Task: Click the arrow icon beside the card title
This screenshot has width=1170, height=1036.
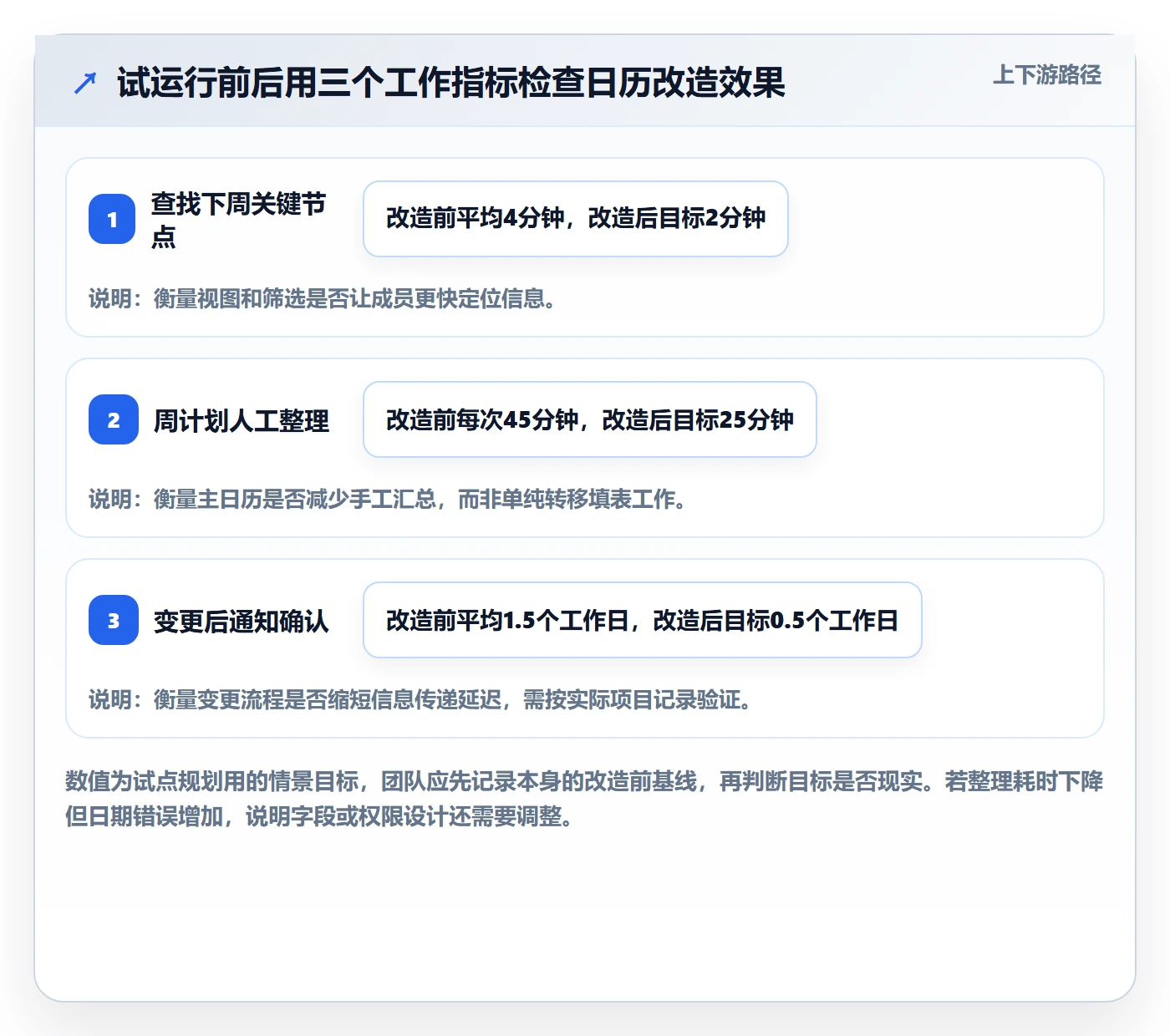Action: click(x=85, y=83)
